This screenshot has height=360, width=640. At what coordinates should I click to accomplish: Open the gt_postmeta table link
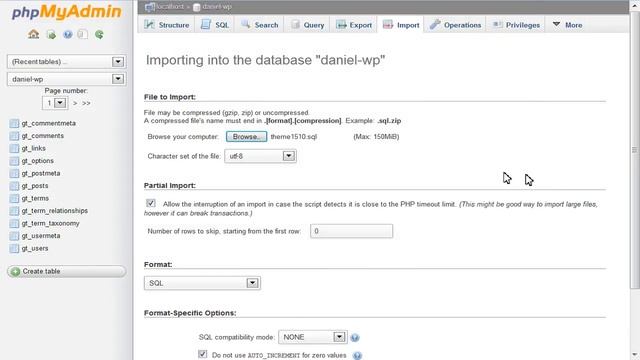click(x=41, y=173)
